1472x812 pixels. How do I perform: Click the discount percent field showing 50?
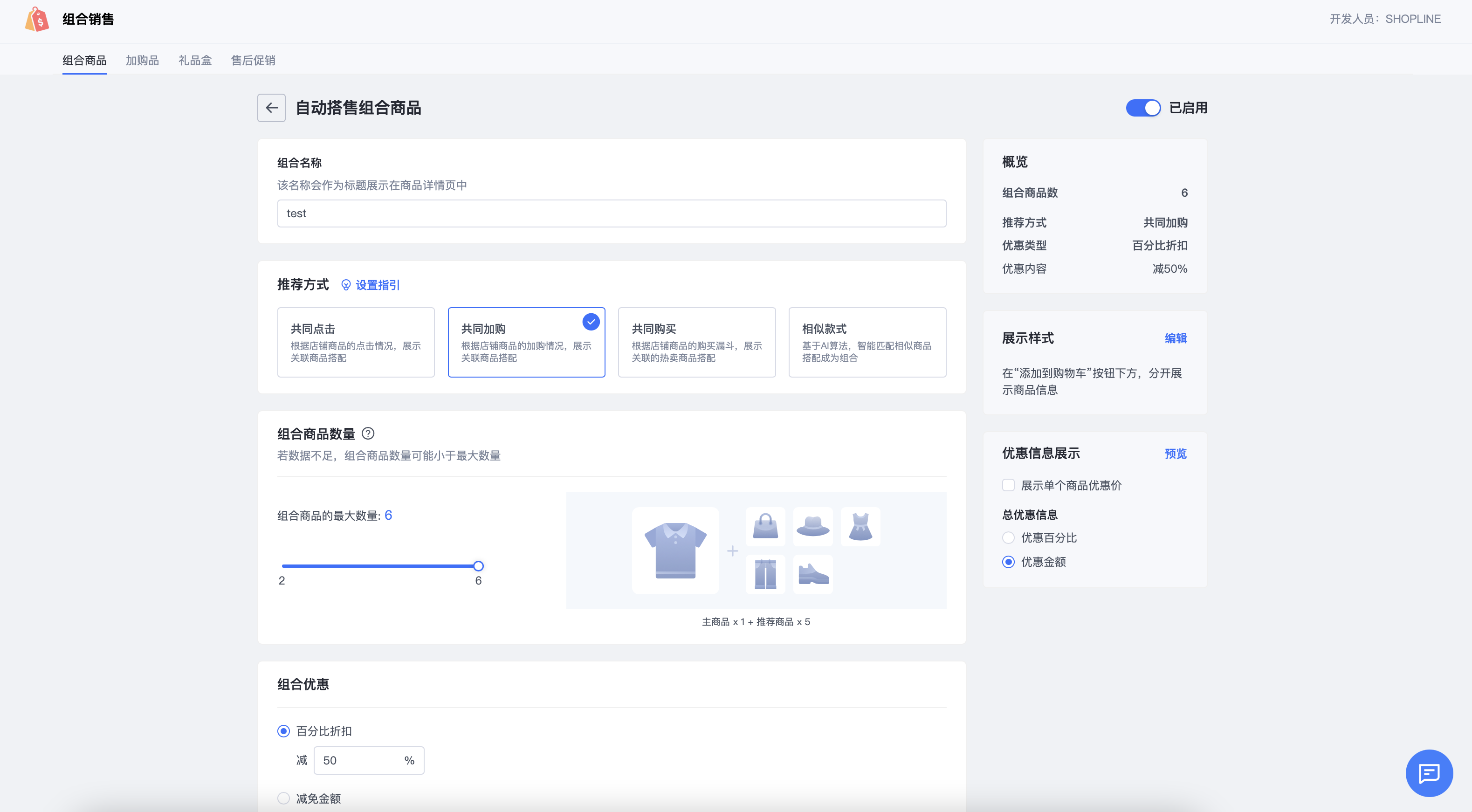(369, 760)
